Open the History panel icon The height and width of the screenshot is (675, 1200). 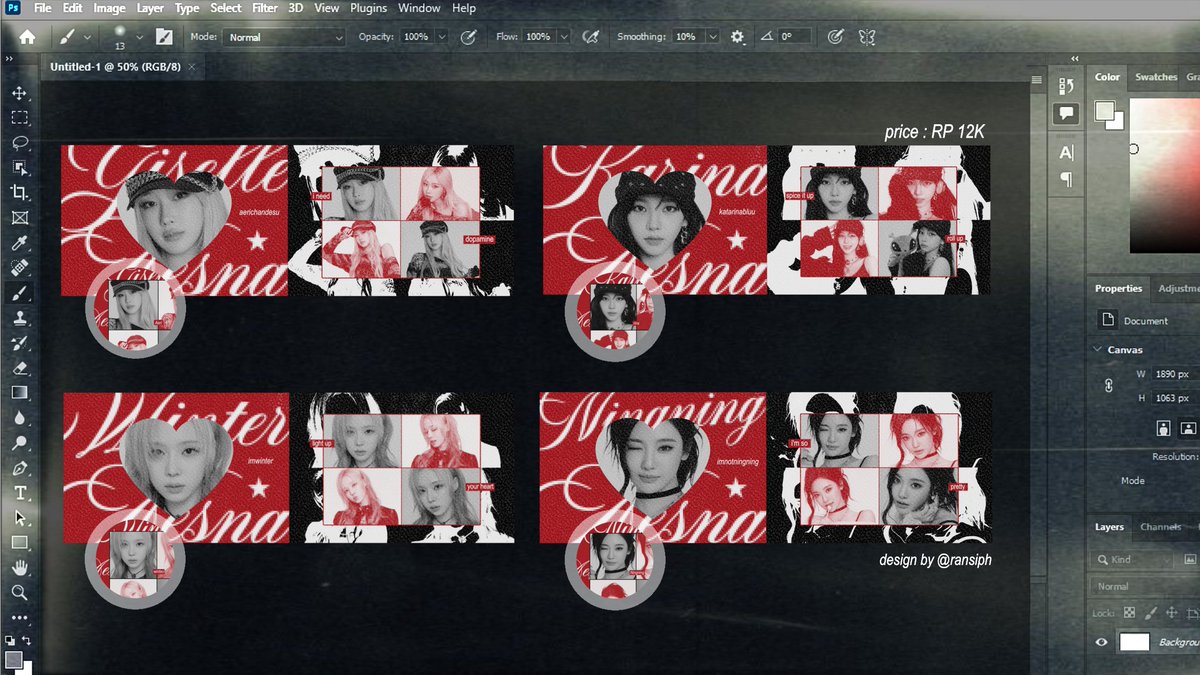1067,87
